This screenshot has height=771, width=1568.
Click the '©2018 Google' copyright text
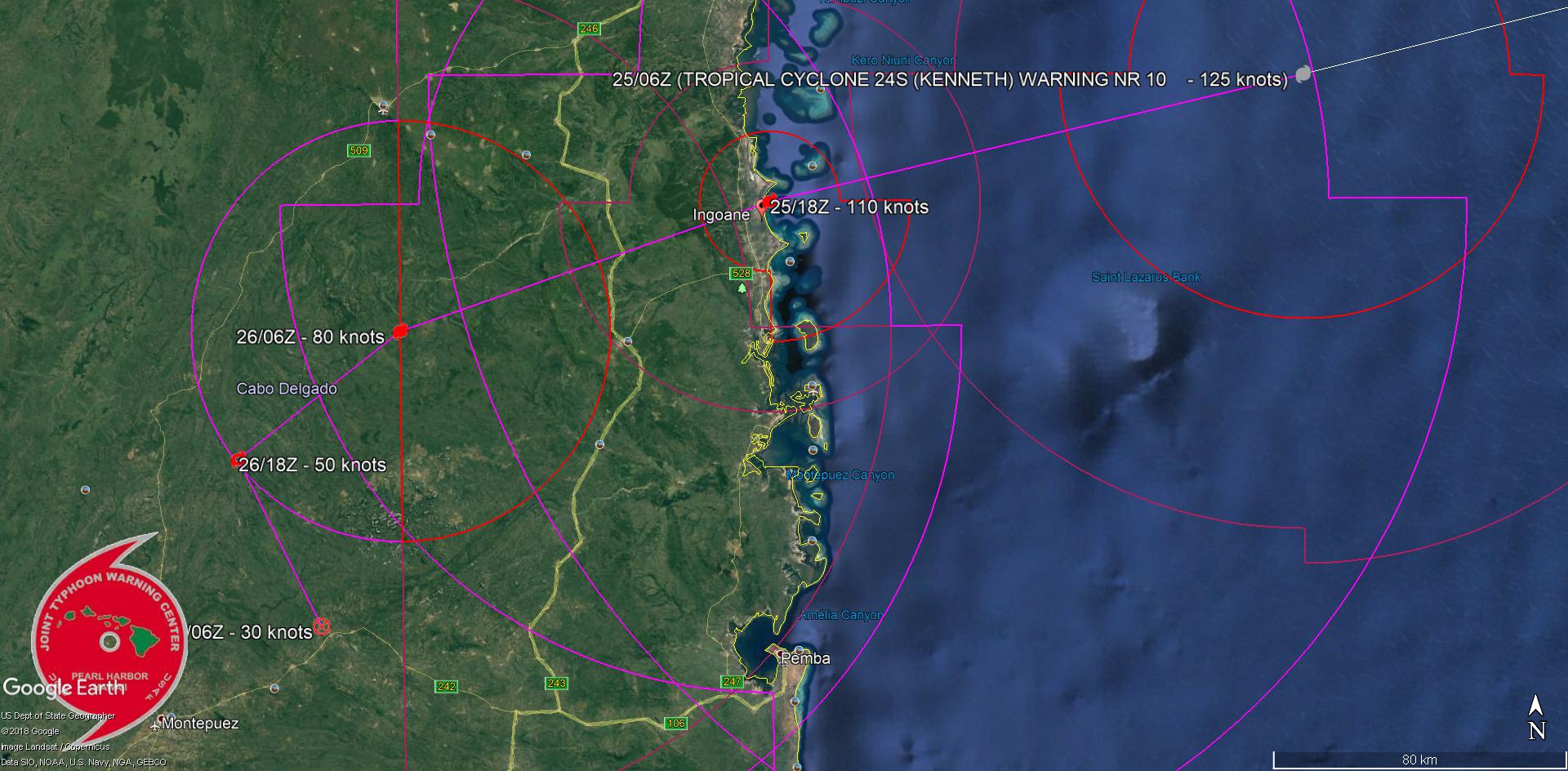[30, 732]
